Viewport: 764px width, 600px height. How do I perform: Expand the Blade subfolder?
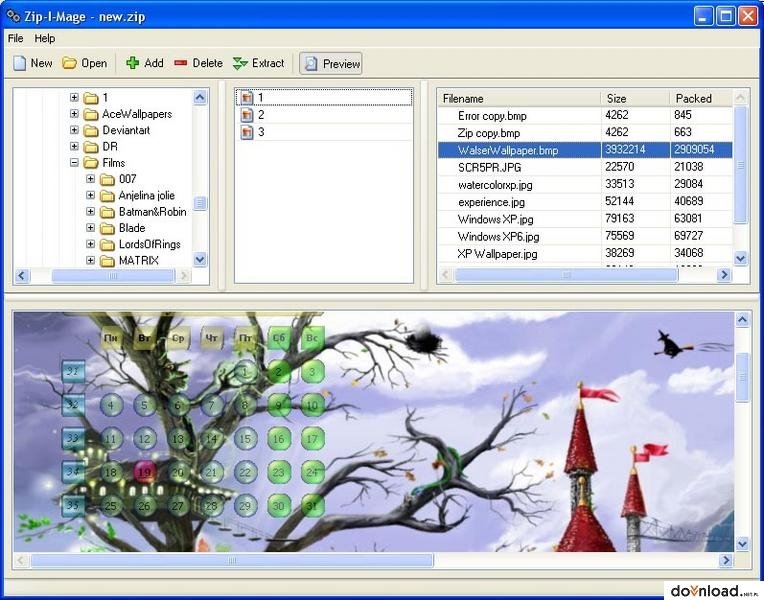[91, 228]
